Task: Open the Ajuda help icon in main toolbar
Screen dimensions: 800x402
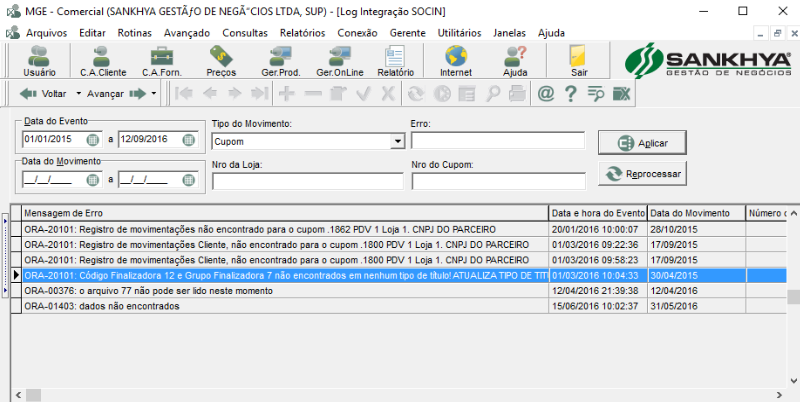Action: (x=515, y=60)
